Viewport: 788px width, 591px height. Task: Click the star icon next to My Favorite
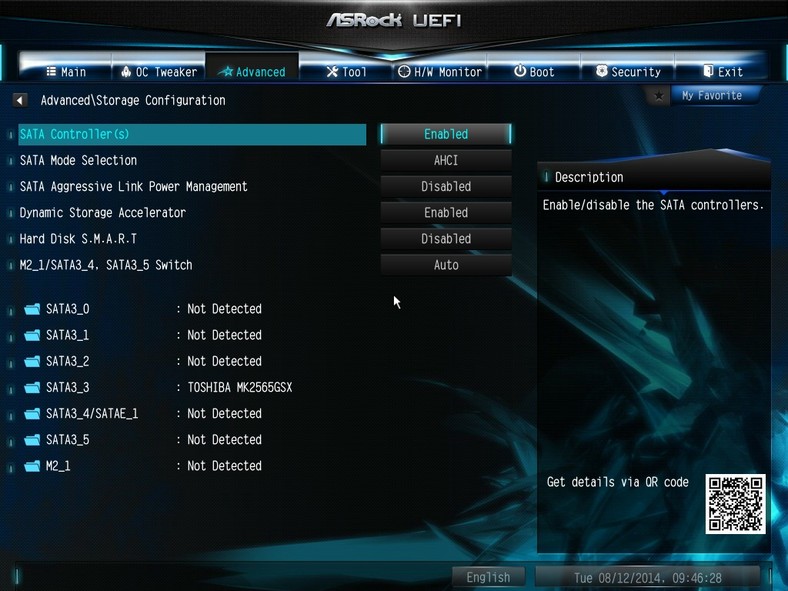[x=659, y=95]
